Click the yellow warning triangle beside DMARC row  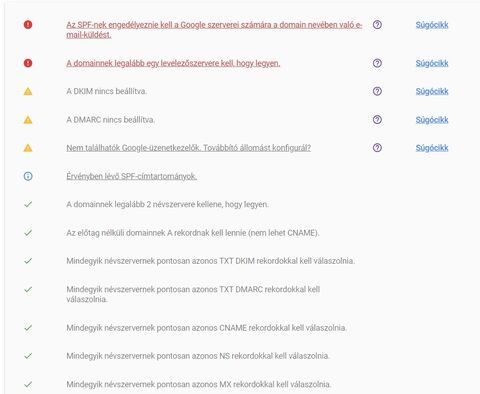[x=28, y=120]
